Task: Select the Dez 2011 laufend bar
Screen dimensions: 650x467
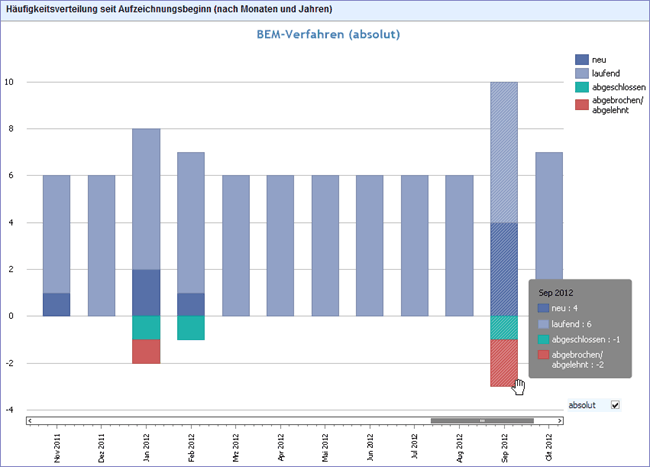Action: (101, 245)
